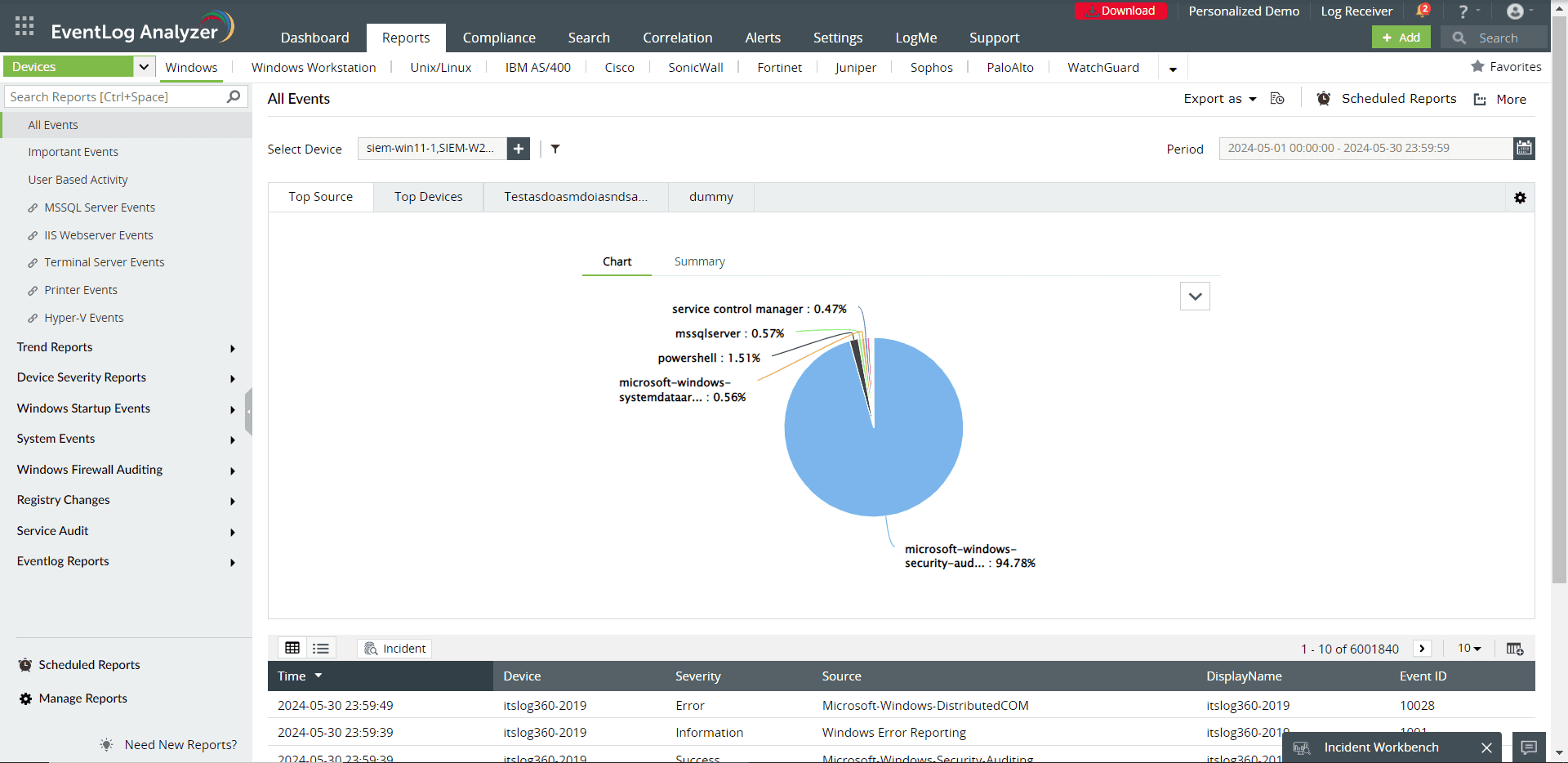
Task: Open the Compliance tab
Action: (x=499, y=38)
